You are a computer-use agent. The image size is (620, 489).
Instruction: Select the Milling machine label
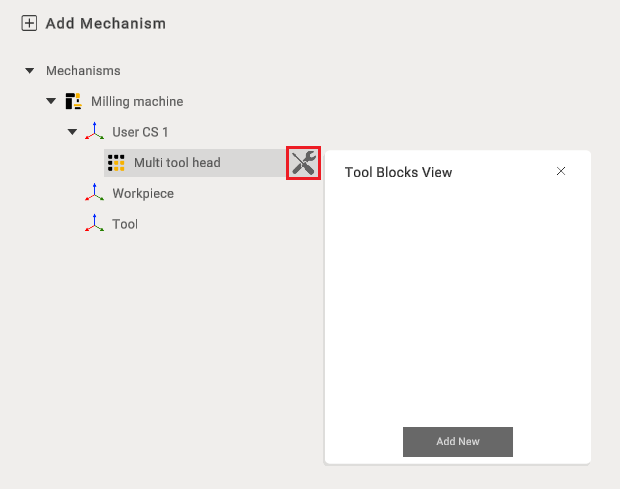pos(137,102)
